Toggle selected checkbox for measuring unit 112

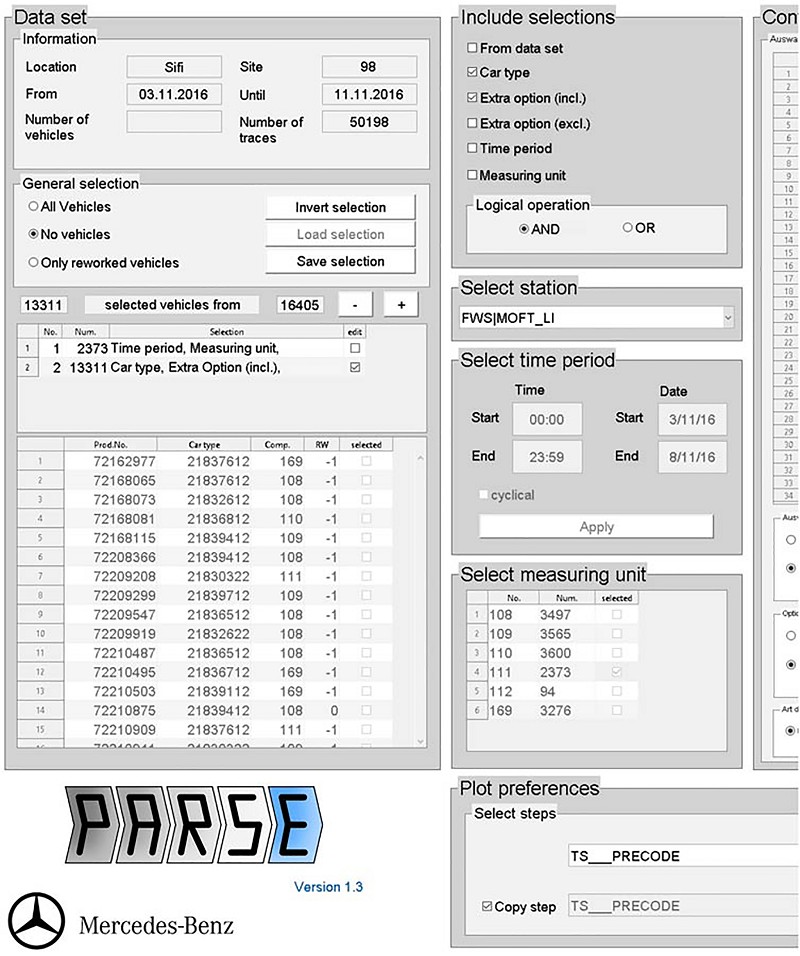pos(616,691)
